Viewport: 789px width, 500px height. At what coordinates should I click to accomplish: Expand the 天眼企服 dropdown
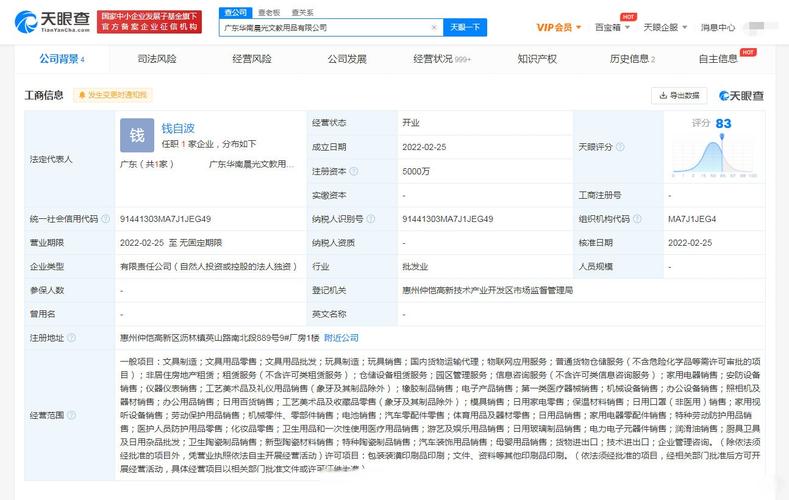point(665,27)
